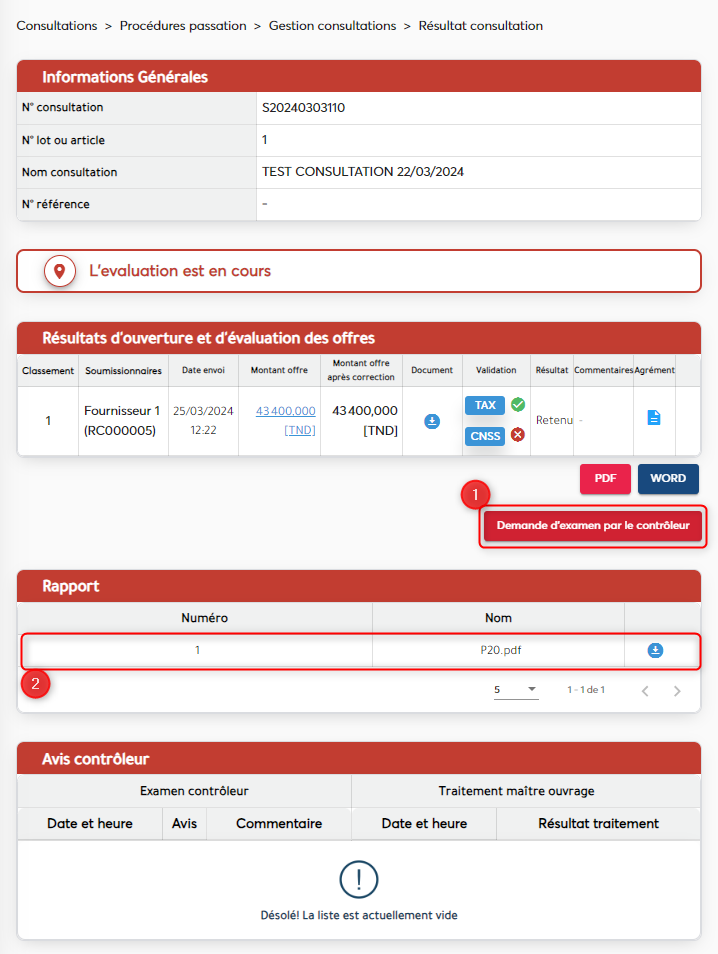Go to Procédures passation breadcrumb

click(183, 26)
